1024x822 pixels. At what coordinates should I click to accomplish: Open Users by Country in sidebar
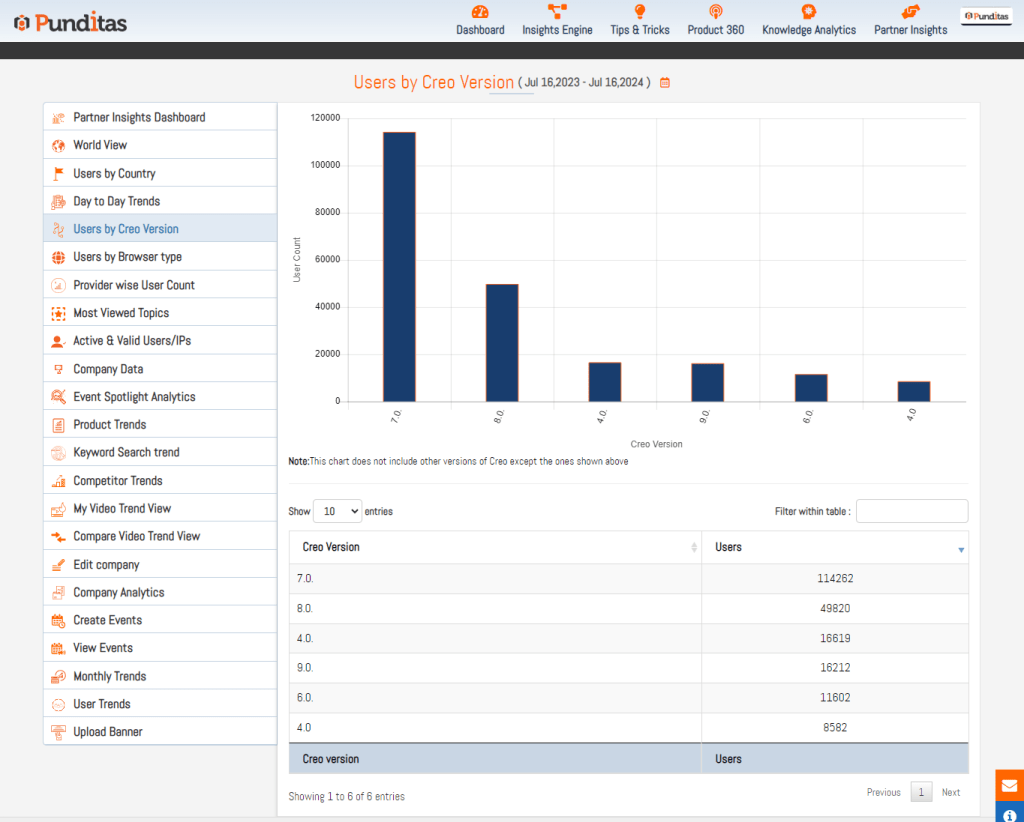point(114,173)
